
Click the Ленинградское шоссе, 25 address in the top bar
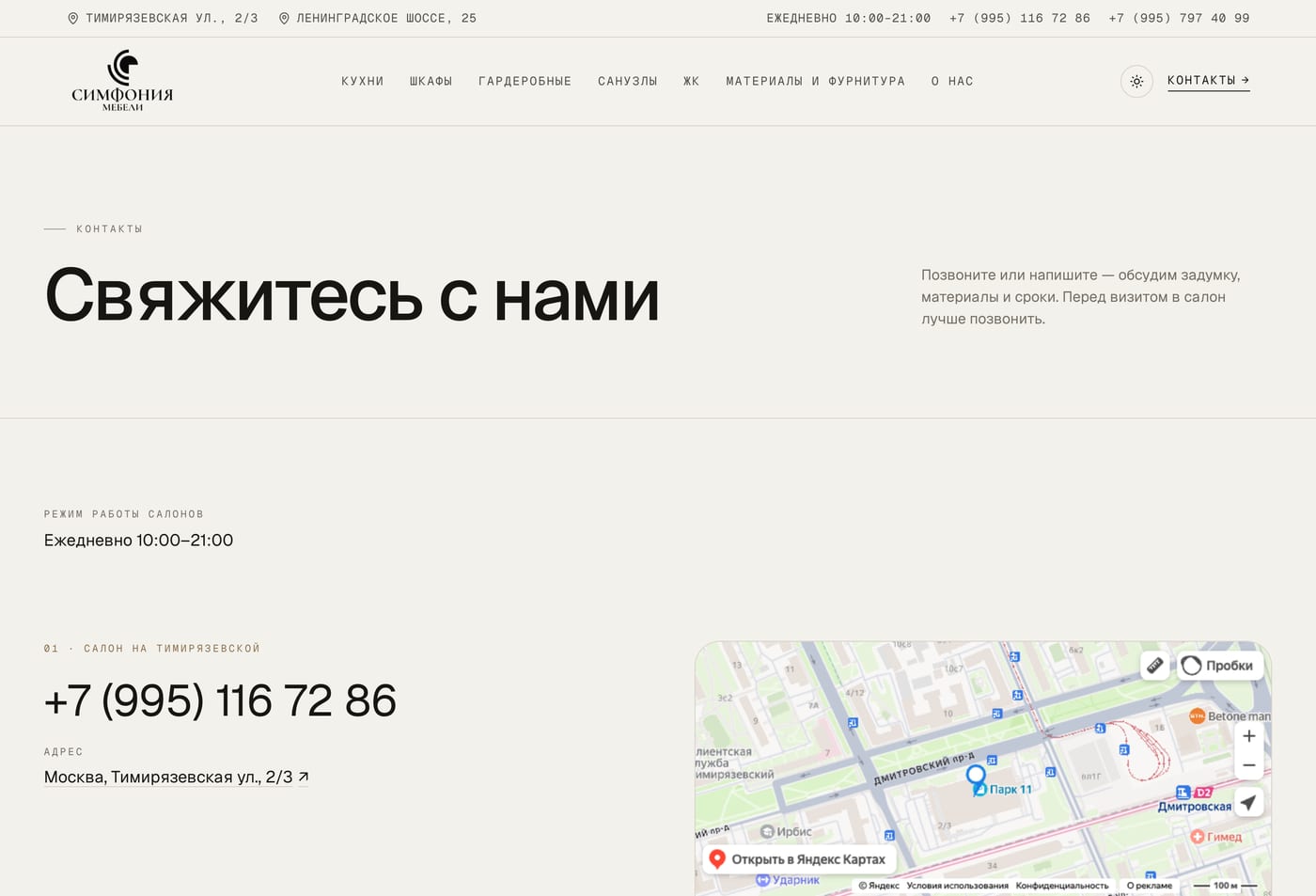378,18
